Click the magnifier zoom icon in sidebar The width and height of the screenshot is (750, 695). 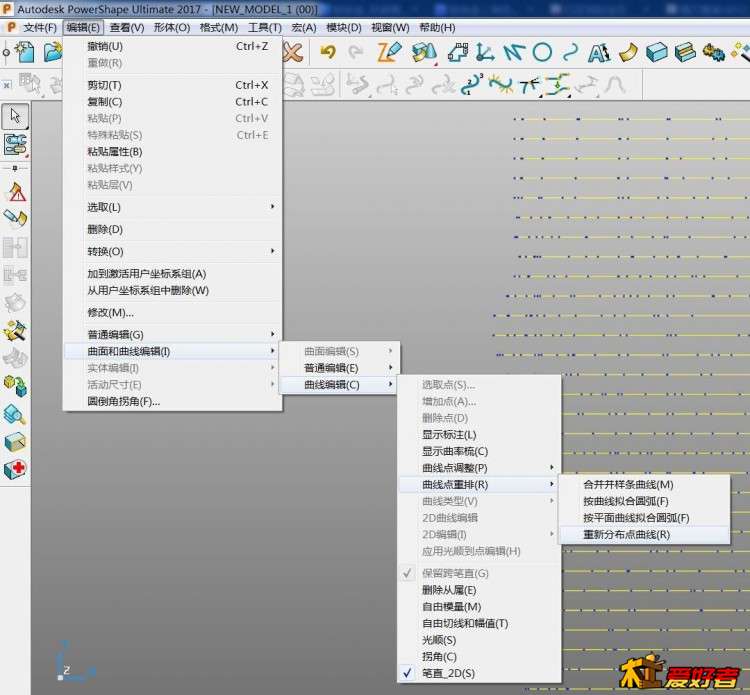coord(15,415)
